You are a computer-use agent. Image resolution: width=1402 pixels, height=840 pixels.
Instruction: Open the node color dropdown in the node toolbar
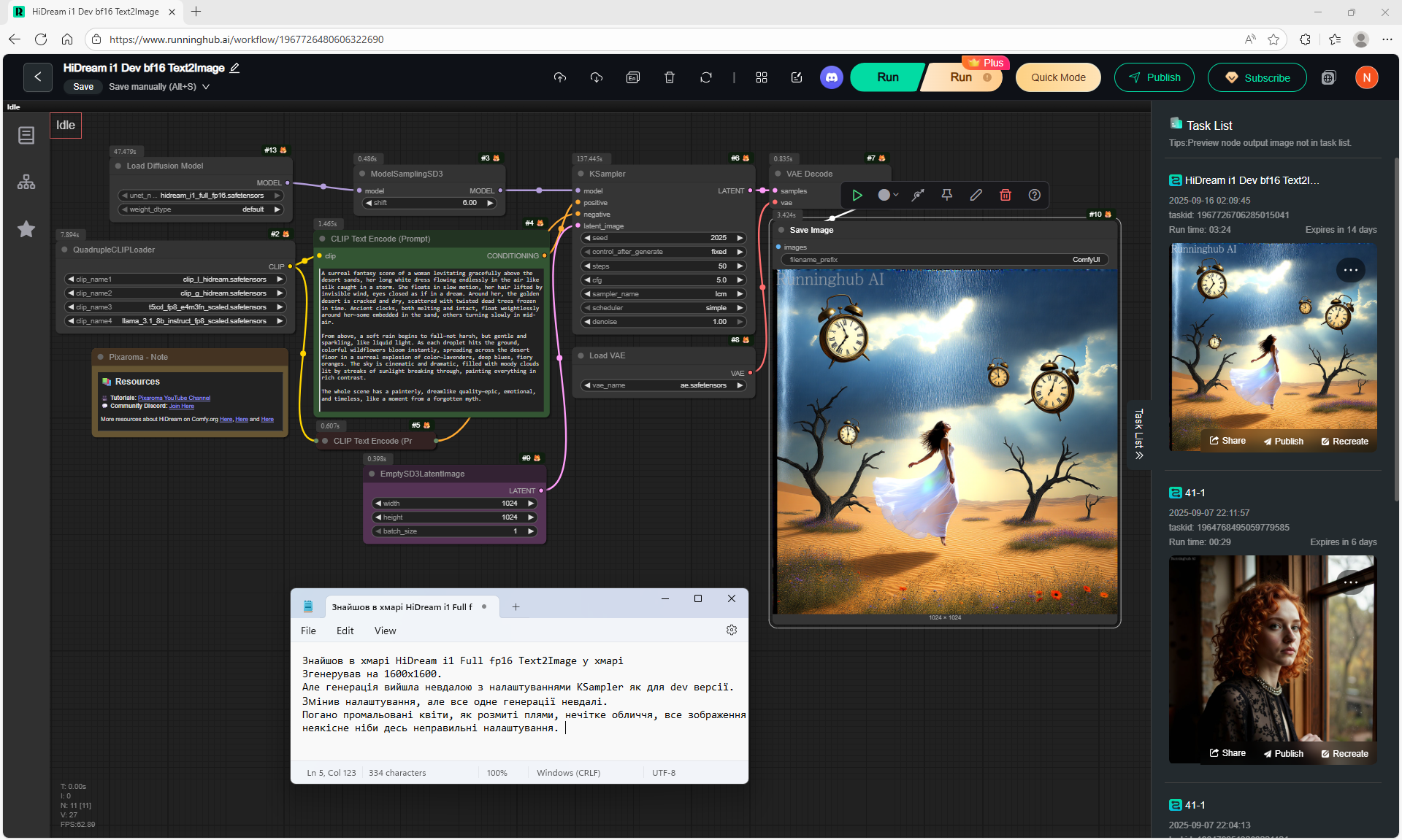click(888, 195)
